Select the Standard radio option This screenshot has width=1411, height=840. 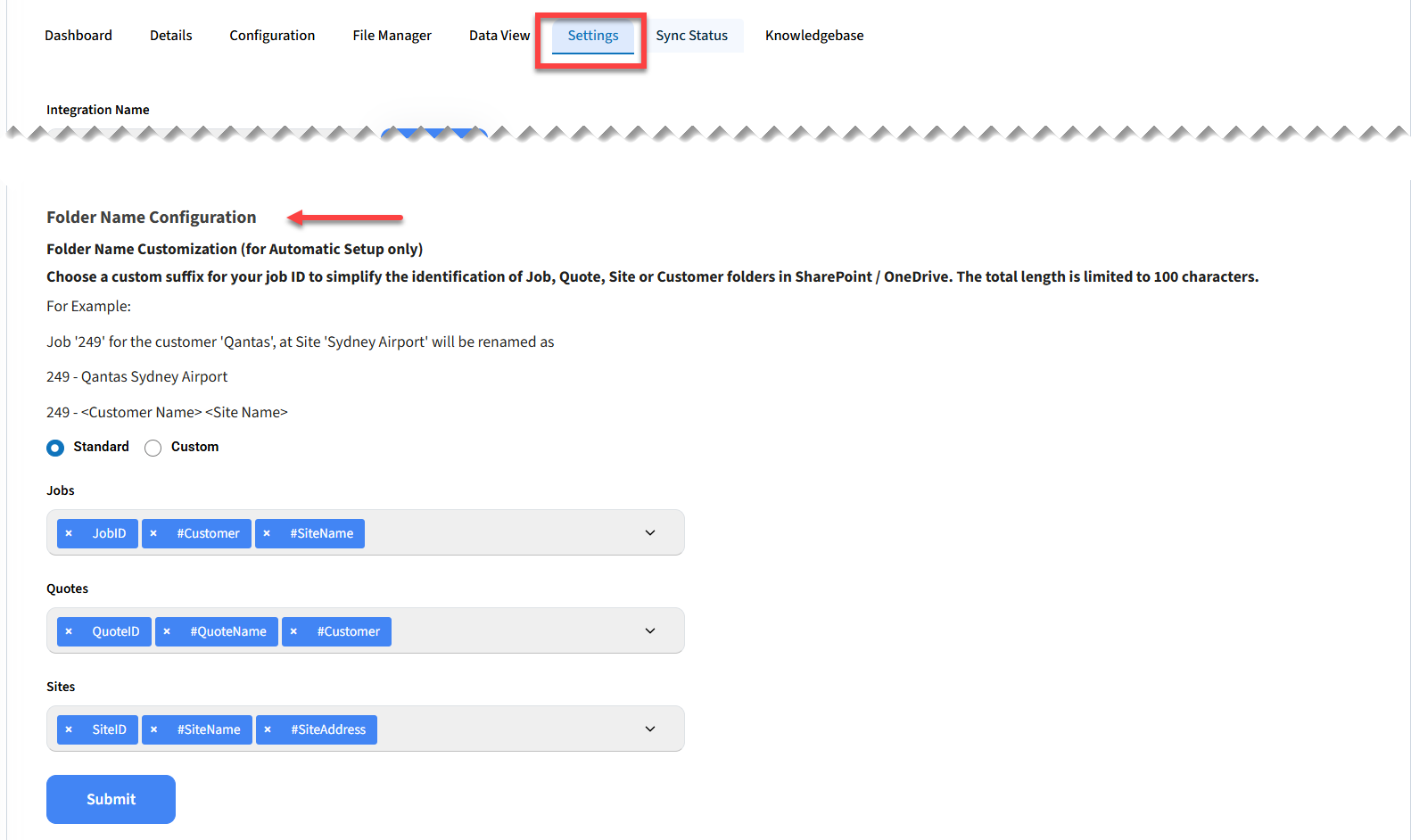pos(55,448)
